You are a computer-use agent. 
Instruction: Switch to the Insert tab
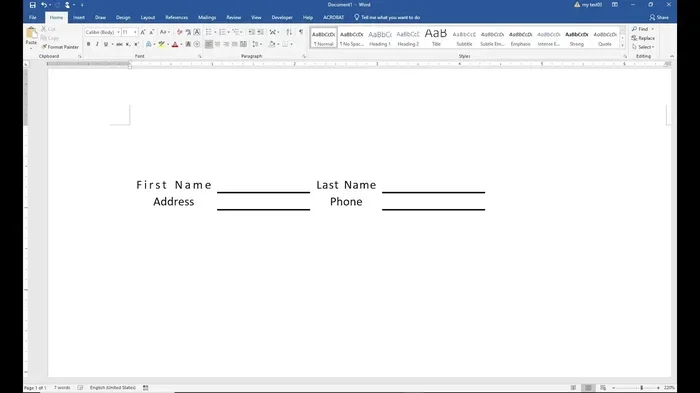click(79, 17)
